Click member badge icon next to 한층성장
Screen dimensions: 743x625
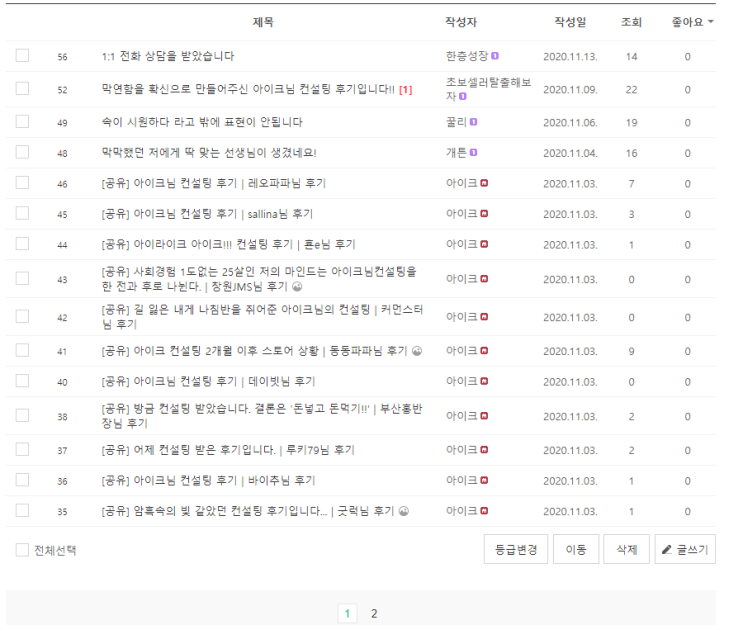(x=495, y=56)
